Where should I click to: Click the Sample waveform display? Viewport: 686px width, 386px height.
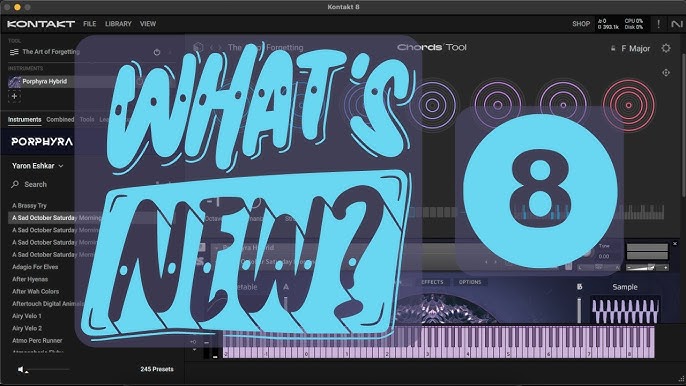pos(625,310)
